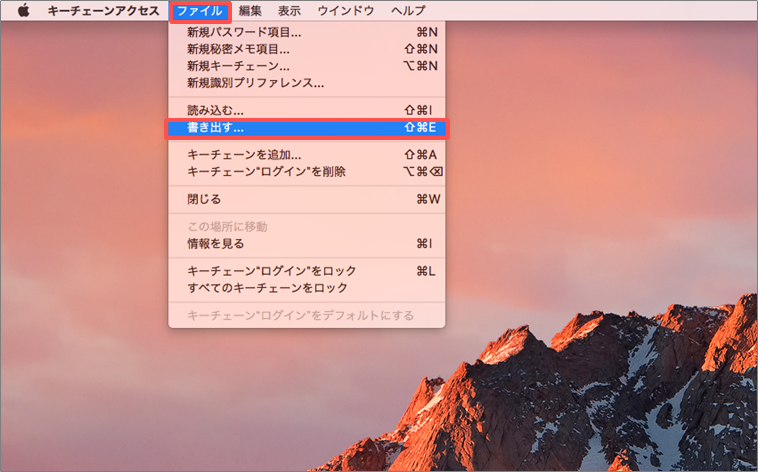Choose 読み込む… from the ファイル menu

(306, 110)
